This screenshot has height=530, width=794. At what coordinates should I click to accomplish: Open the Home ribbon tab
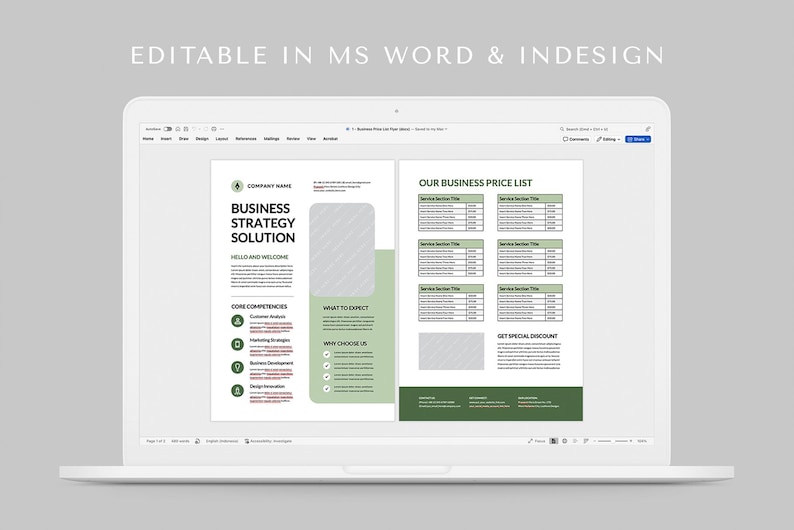pos(148,139)
